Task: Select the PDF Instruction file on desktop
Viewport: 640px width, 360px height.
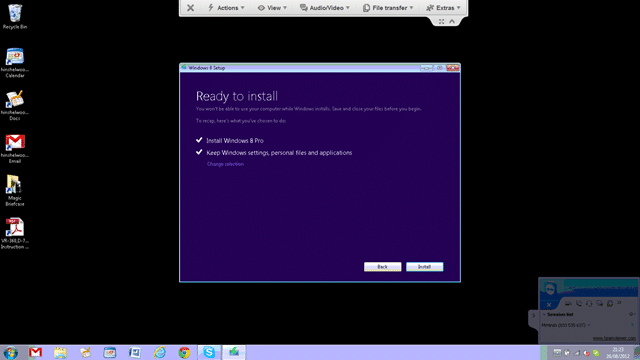Action: click(15, 233)
